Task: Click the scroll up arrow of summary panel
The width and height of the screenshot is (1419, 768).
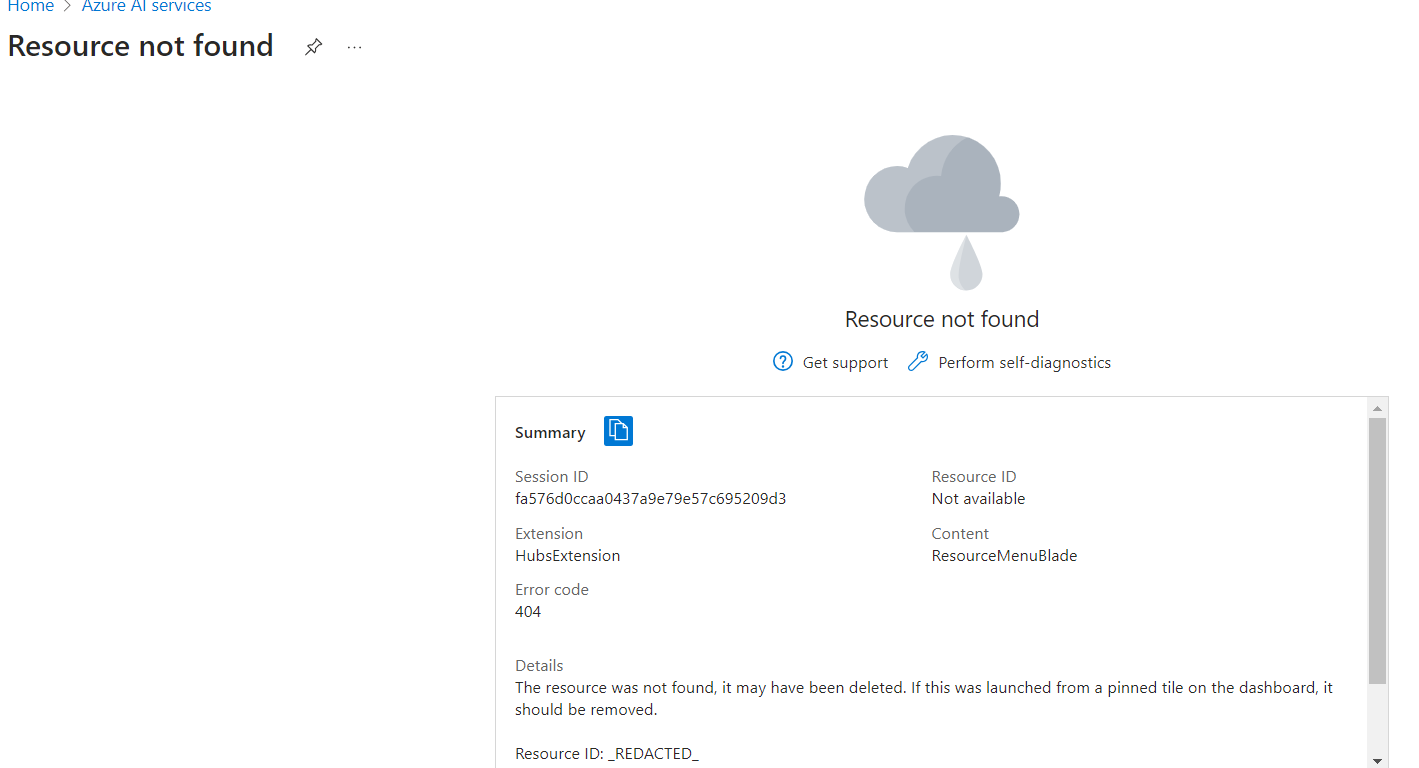Action: click(x=1377, y=408)
